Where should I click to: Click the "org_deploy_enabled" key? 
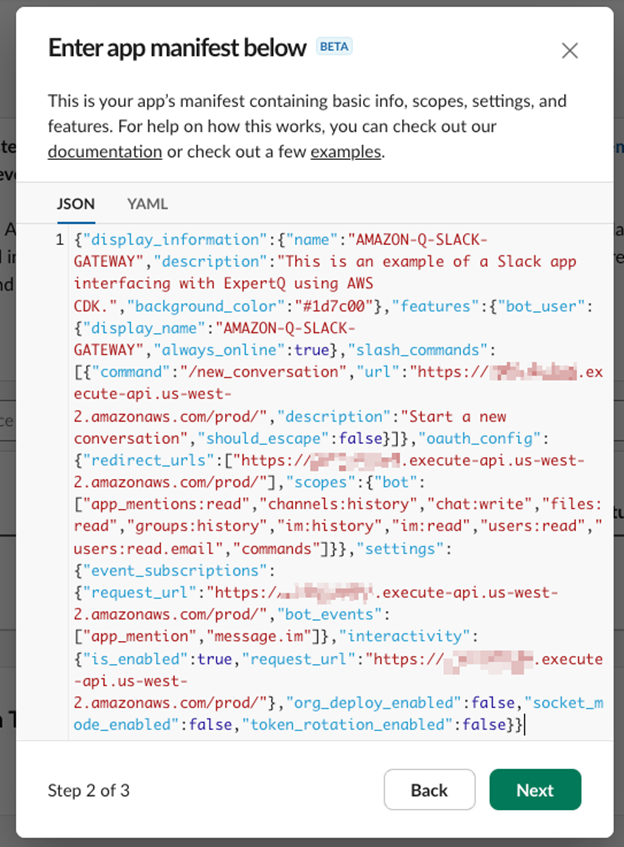tap(374, 703)
